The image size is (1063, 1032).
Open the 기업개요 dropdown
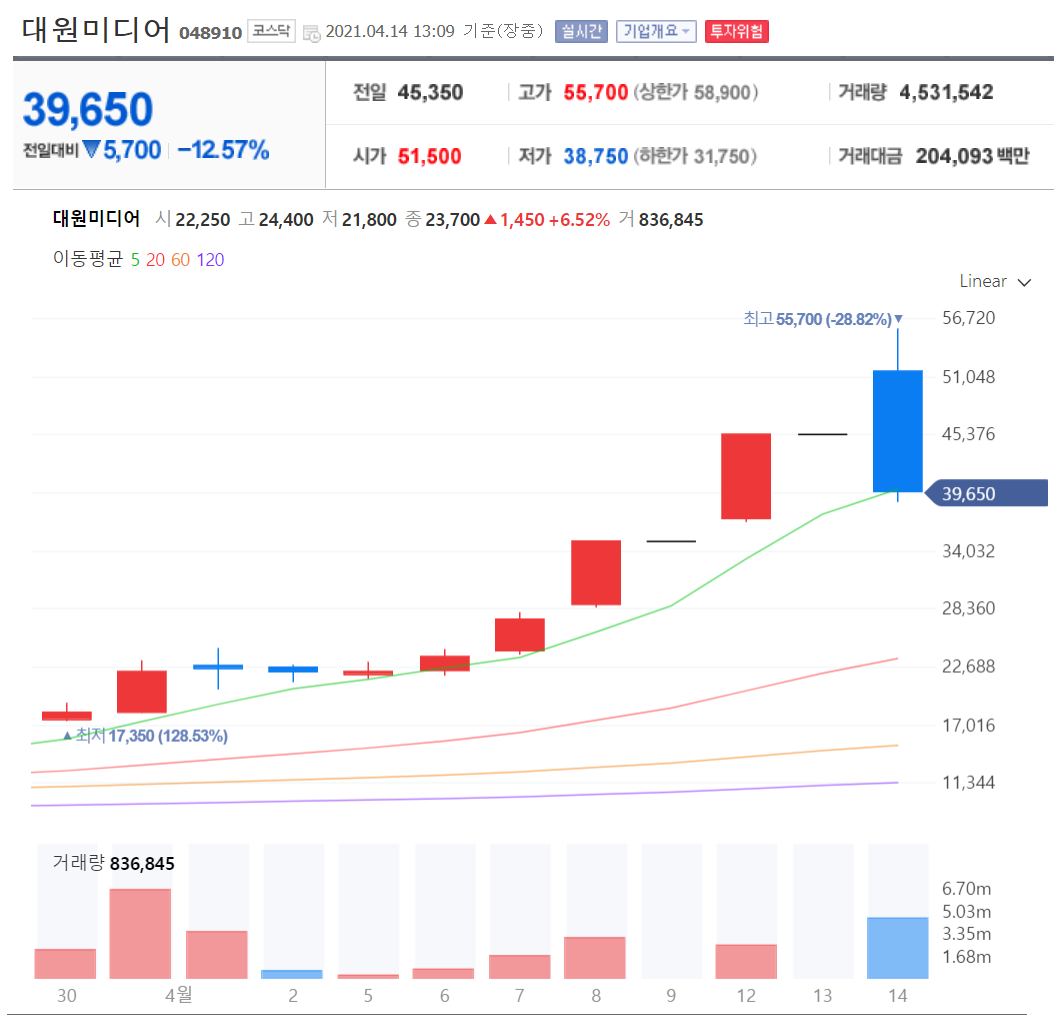pos(656,31)
